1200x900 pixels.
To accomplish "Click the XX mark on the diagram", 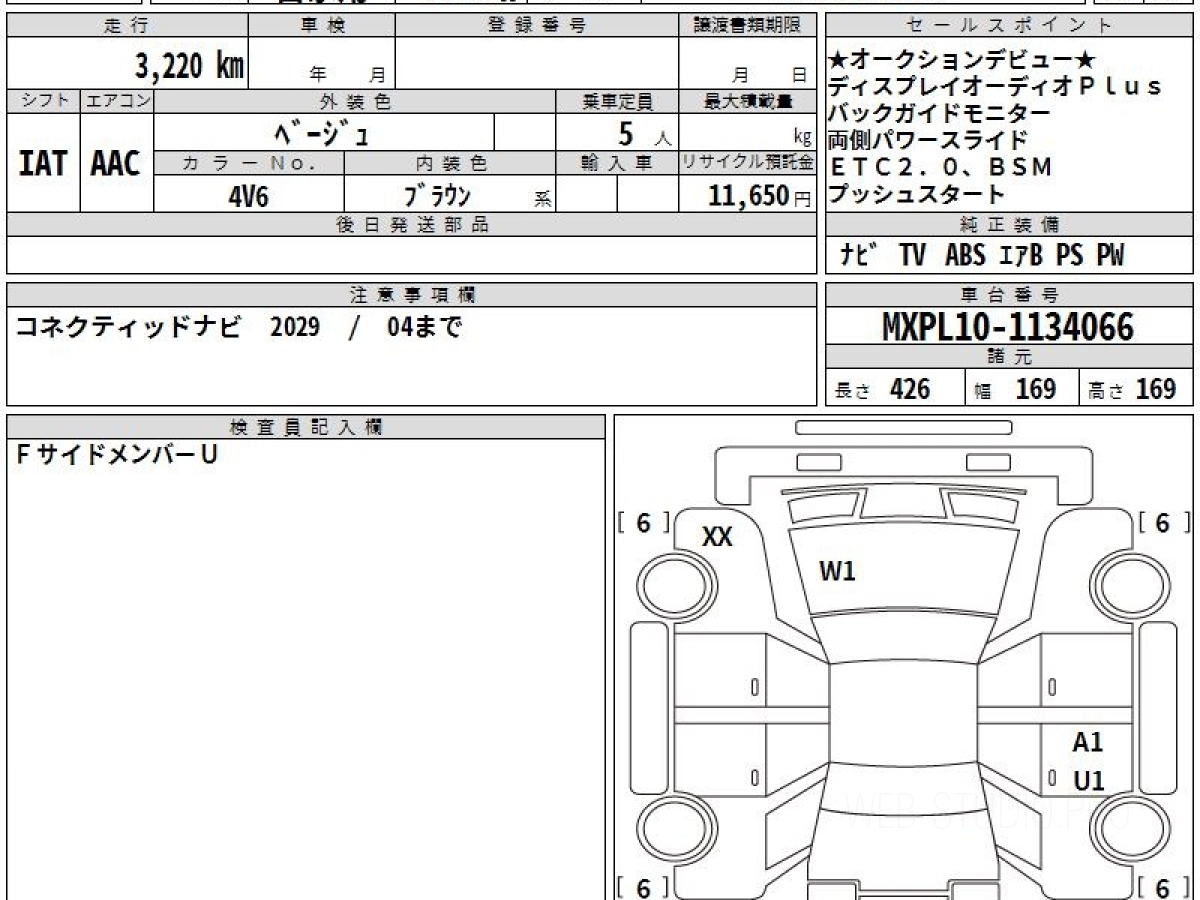I will [717, 537].
